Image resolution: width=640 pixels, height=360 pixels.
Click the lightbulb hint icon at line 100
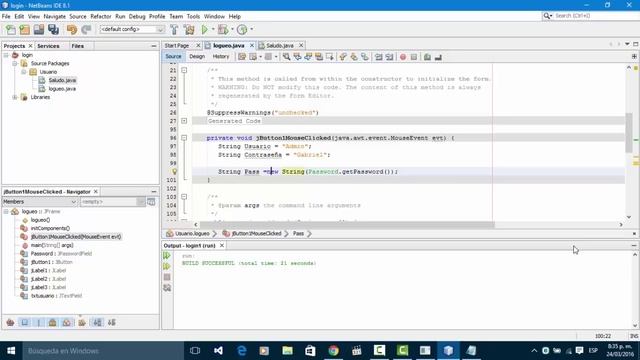174,171
